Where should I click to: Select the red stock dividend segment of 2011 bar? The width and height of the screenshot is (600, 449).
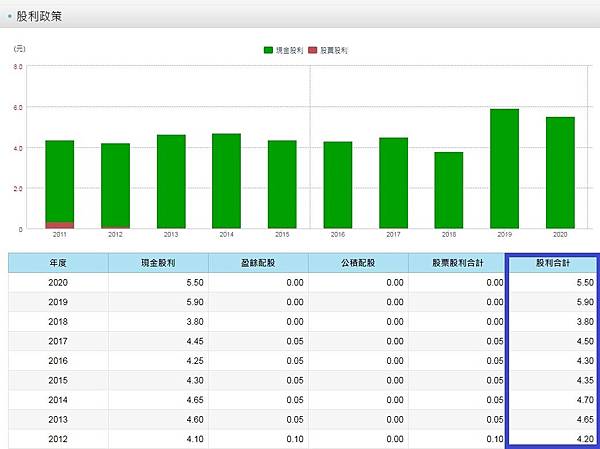point(60,225)
